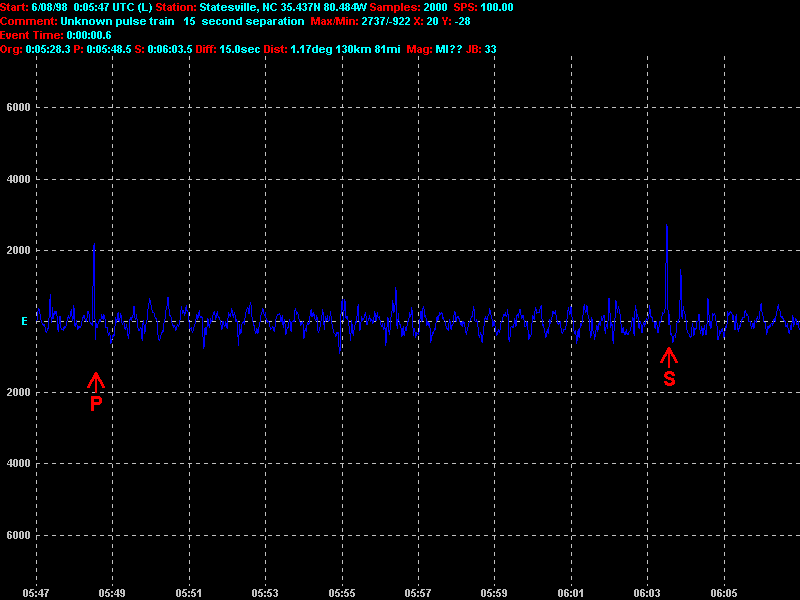
Task: Pick the 06:01 time axis label
Action: coord(570,592)
